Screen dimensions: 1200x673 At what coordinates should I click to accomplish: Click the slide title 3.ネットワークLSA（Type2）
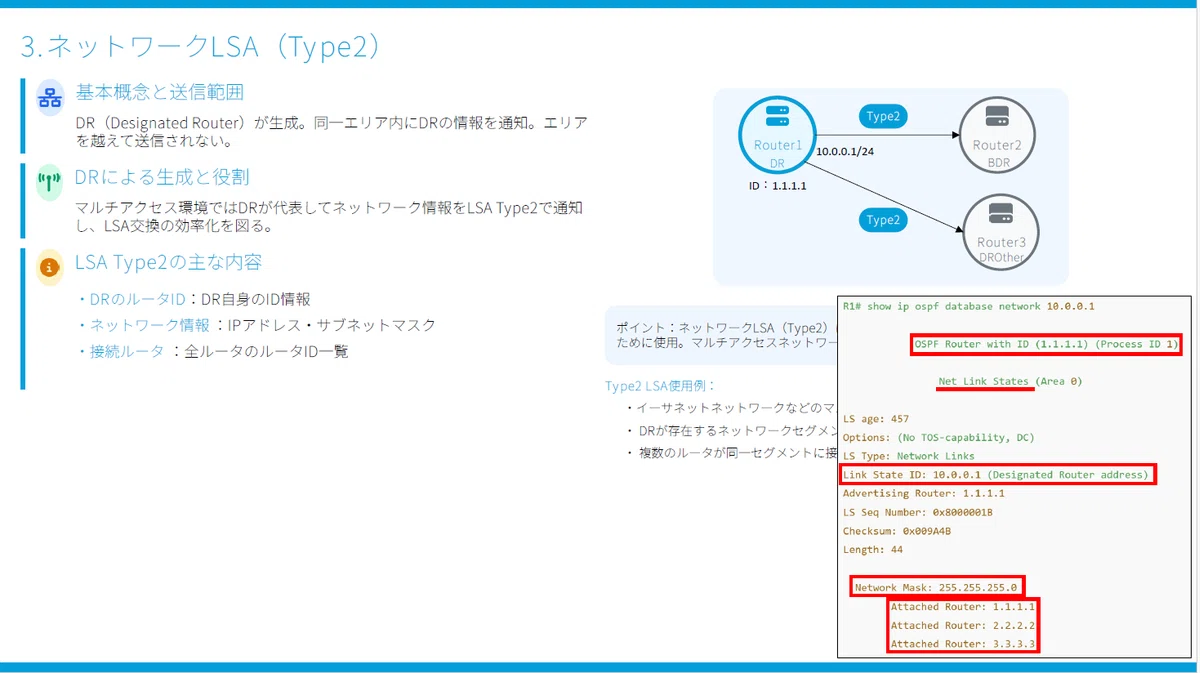201,46
